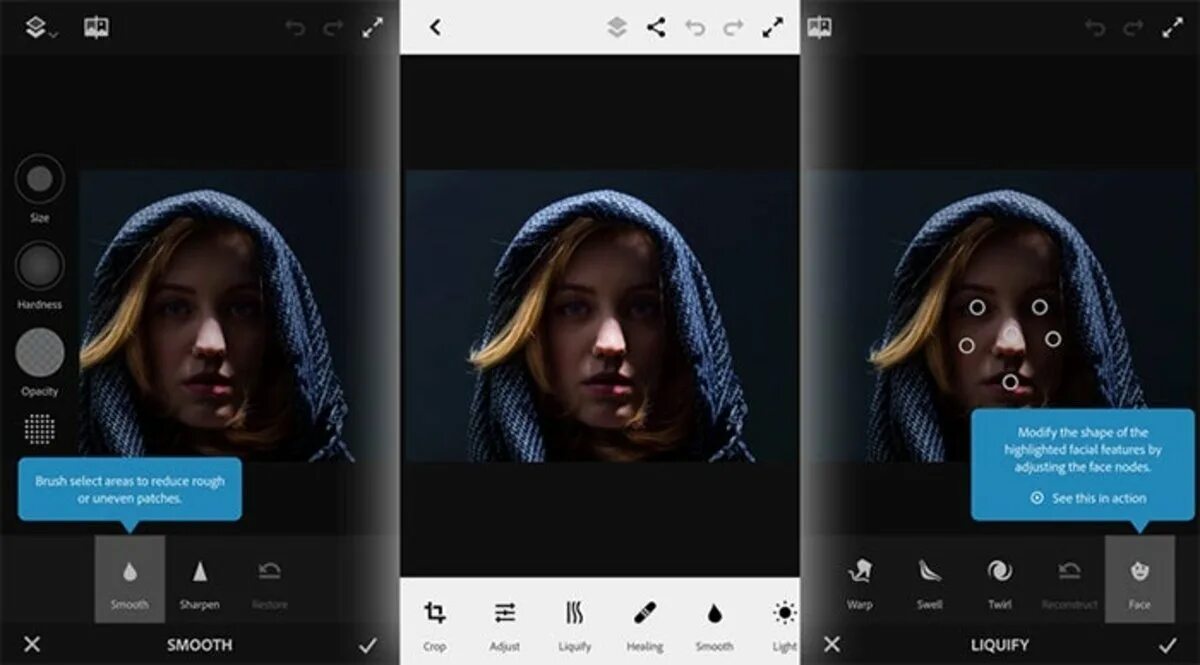Screen dimensions: 1200x665
Task: Toggle the dotted mask overlay icon
Action: click(x=39, y=428)
